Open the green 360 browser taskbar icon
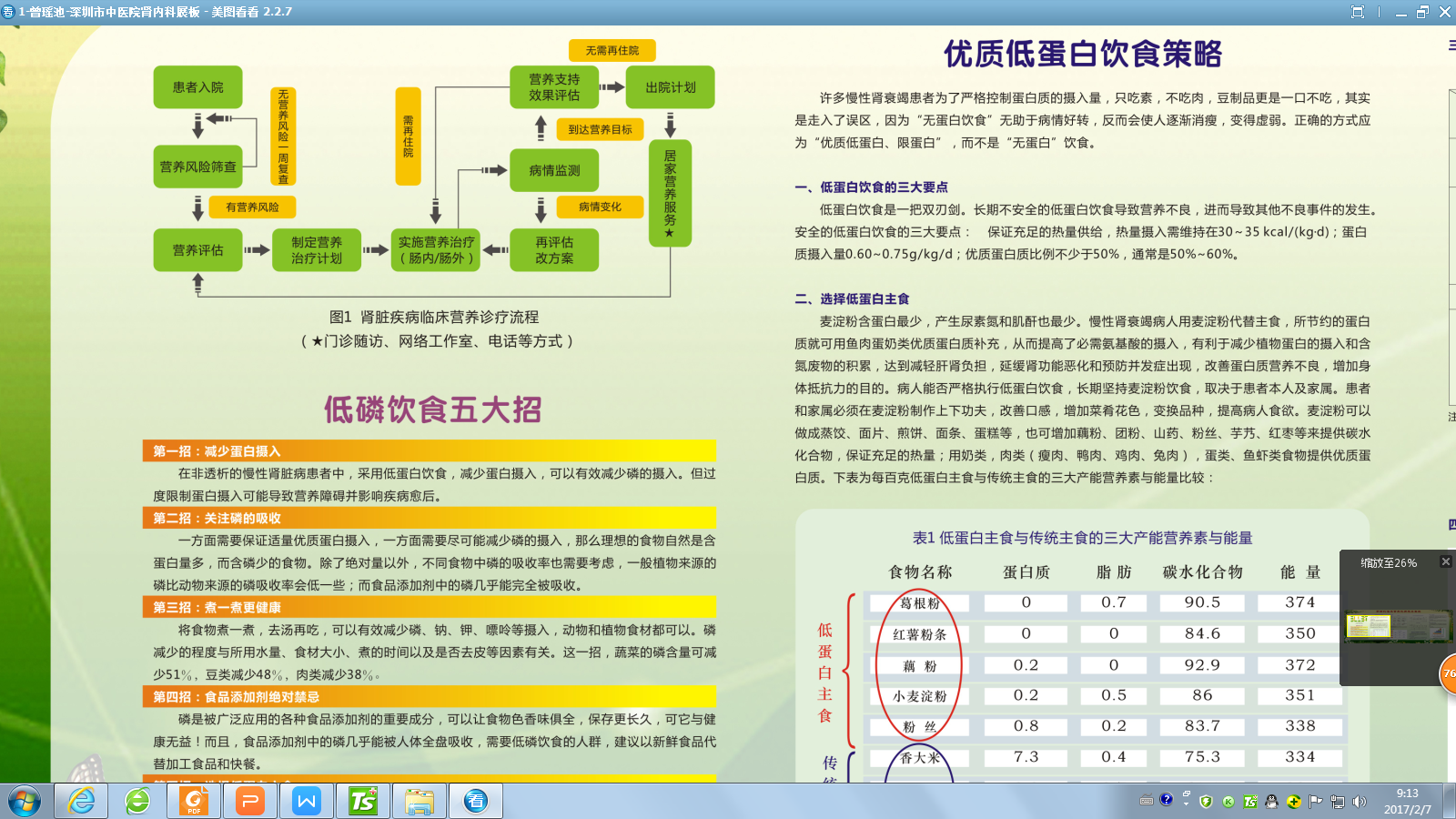Screen dimensions: 1456x819 pos(137,802)
